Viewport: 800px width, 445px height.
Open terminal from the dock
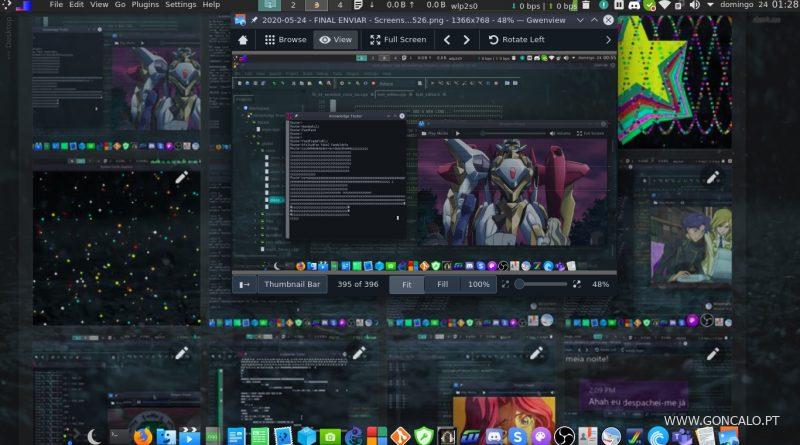tap(118, 436)
